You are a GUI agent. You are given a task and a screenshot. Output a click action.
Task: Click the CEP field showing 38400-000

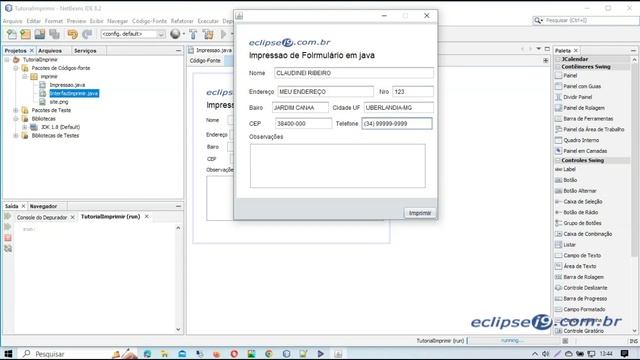[303, 123]
